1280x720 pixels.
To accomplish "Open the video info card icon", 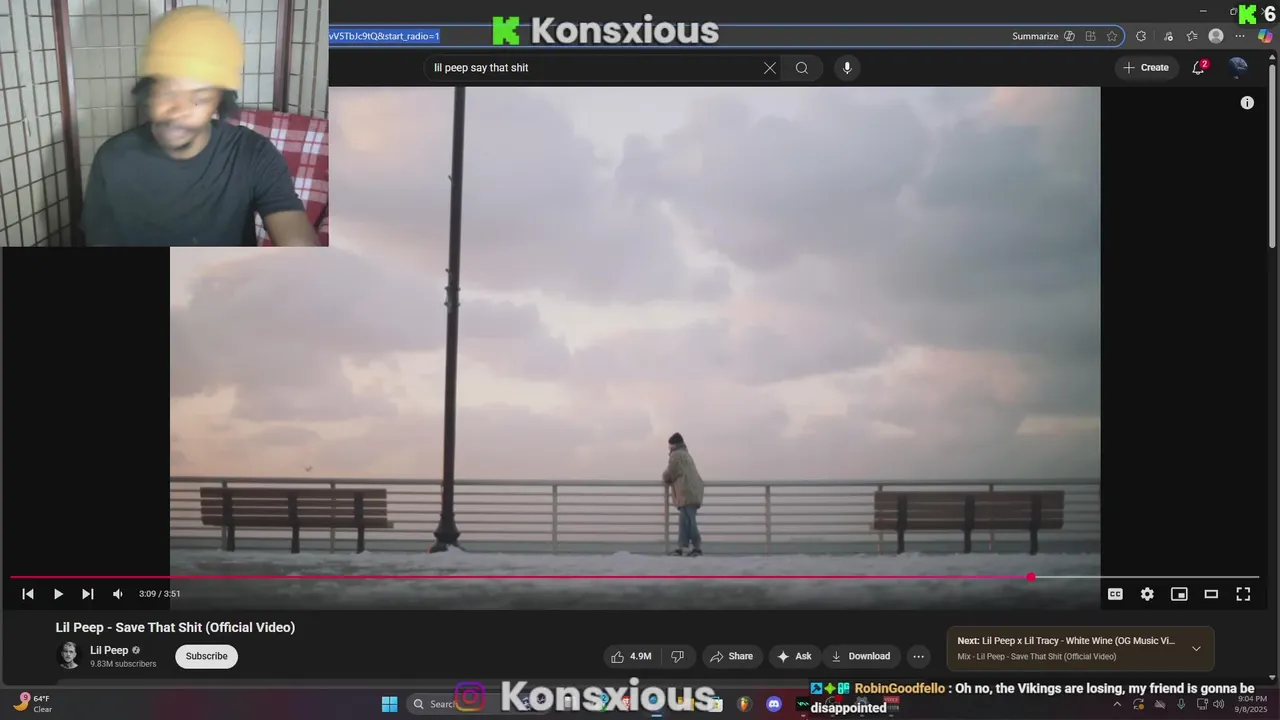I will tap(1247, 103).
